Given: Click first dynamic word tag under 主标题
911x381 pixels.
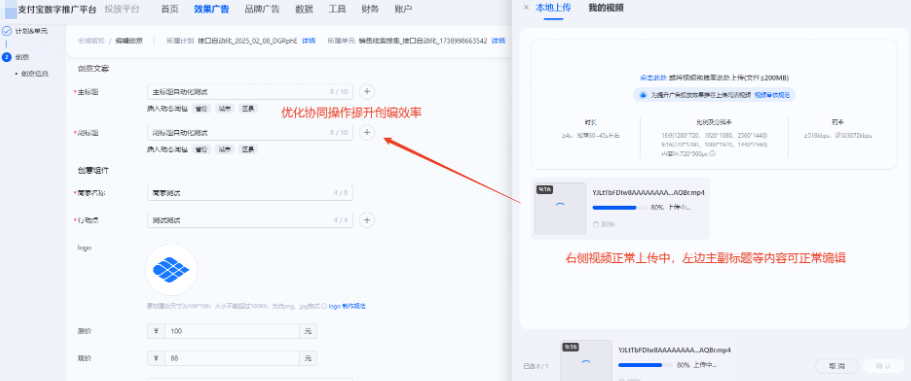Looking at the screenshot, I should [x=202, y=109].
